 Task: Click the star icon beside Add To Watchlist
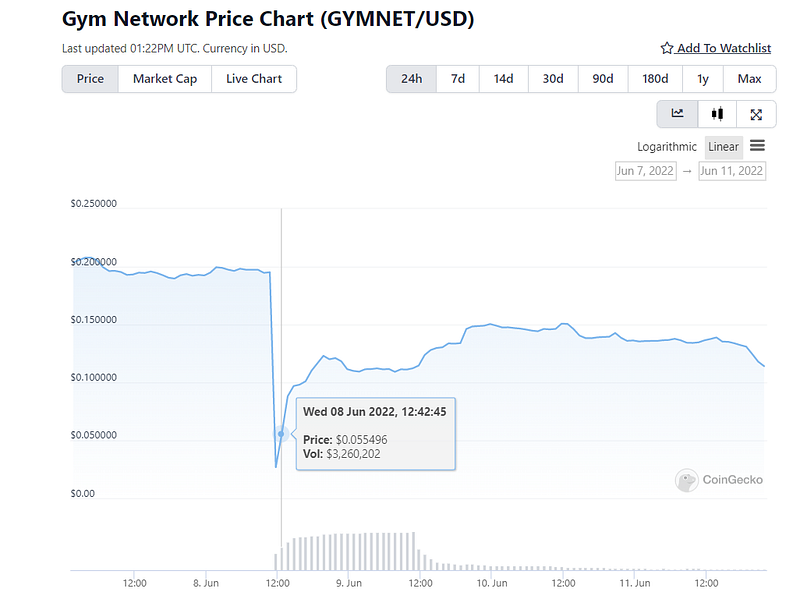pyautogui.click(x=667, y=48)
